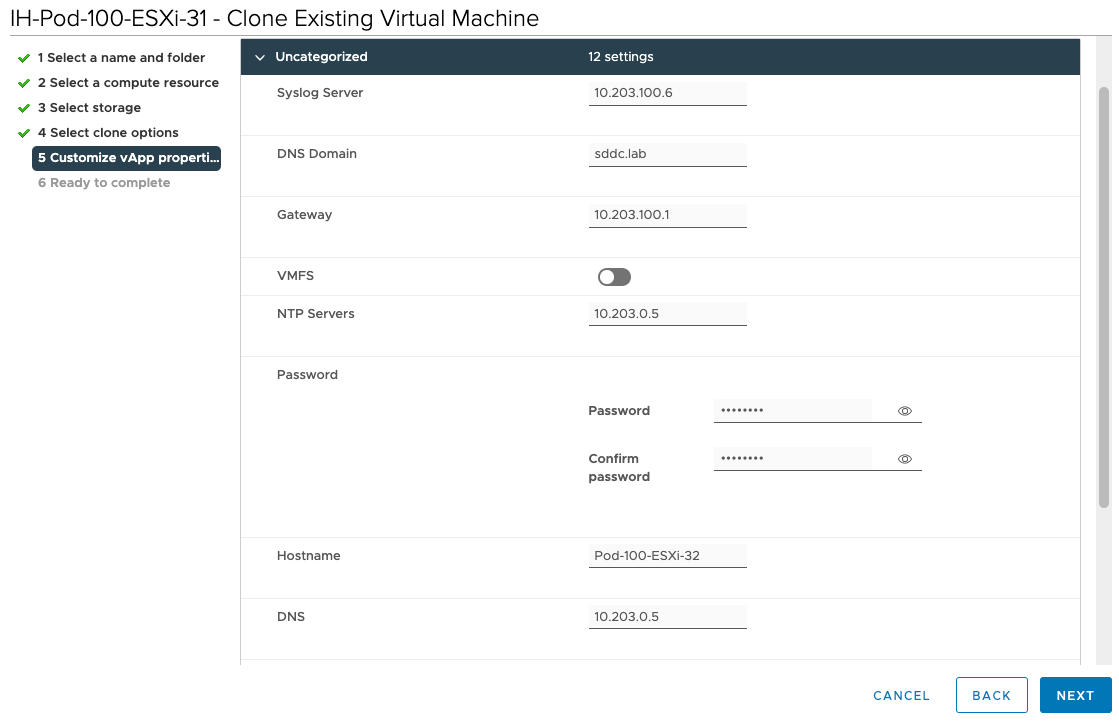Screen dimensions: 1119x726
Task: Focus the Gateway IP field
Action: tap(667, 215)
